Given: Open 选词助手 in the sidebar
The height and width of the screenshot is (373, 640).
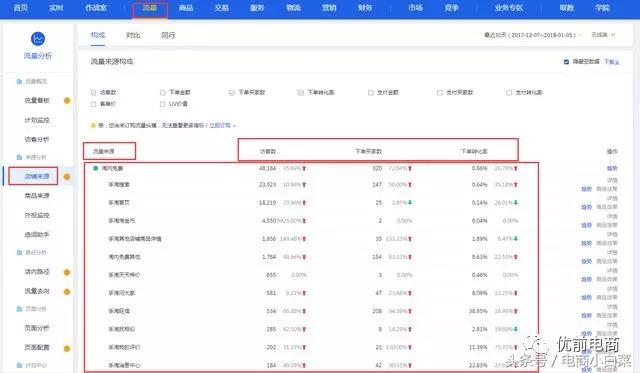Looking at the screenshot, I should coord(37,235).
